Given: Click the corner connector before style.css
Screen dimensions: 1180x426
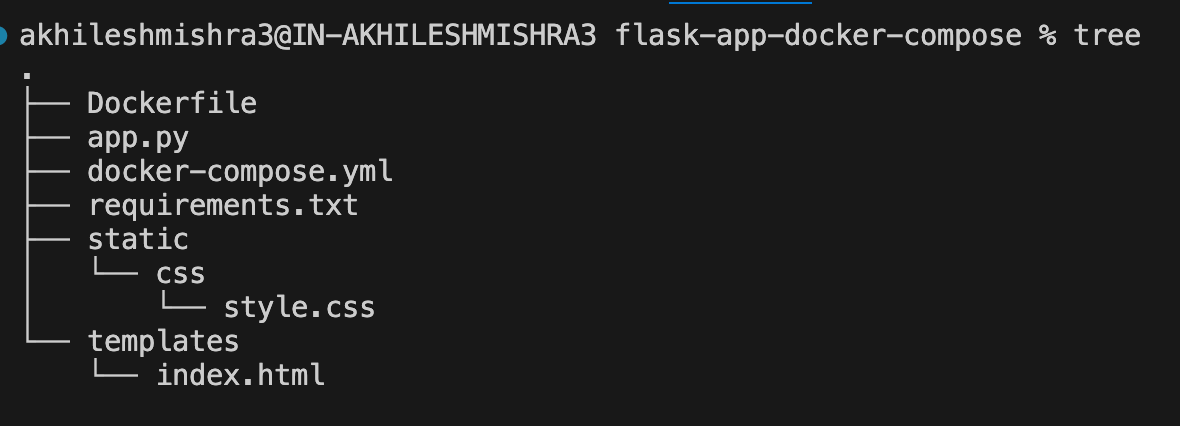Looking at the screenshot, I should tap(183, 301).
